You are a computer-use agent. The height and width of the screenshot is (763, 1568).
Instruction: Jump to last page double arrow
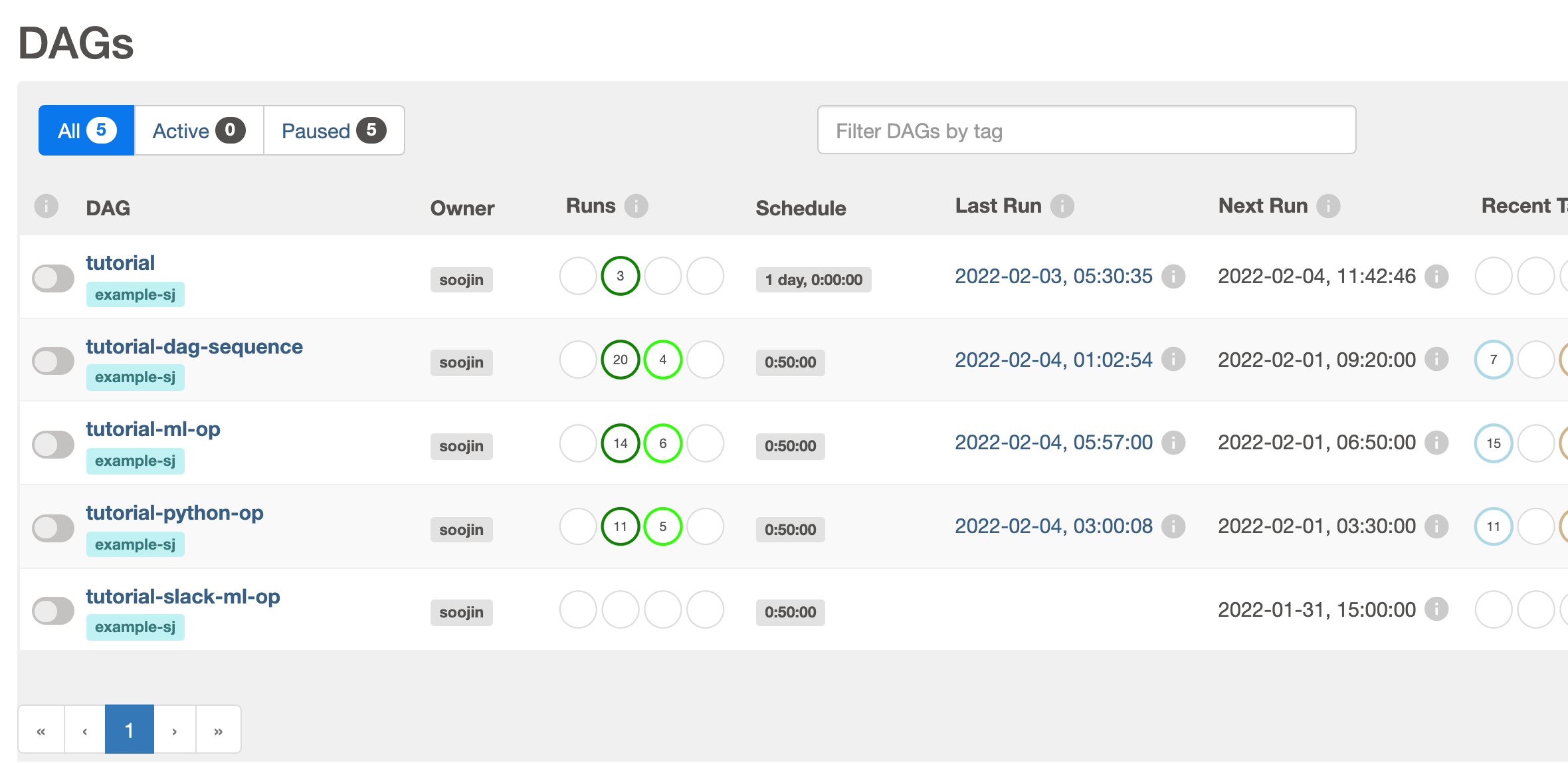tap(218, 730)
